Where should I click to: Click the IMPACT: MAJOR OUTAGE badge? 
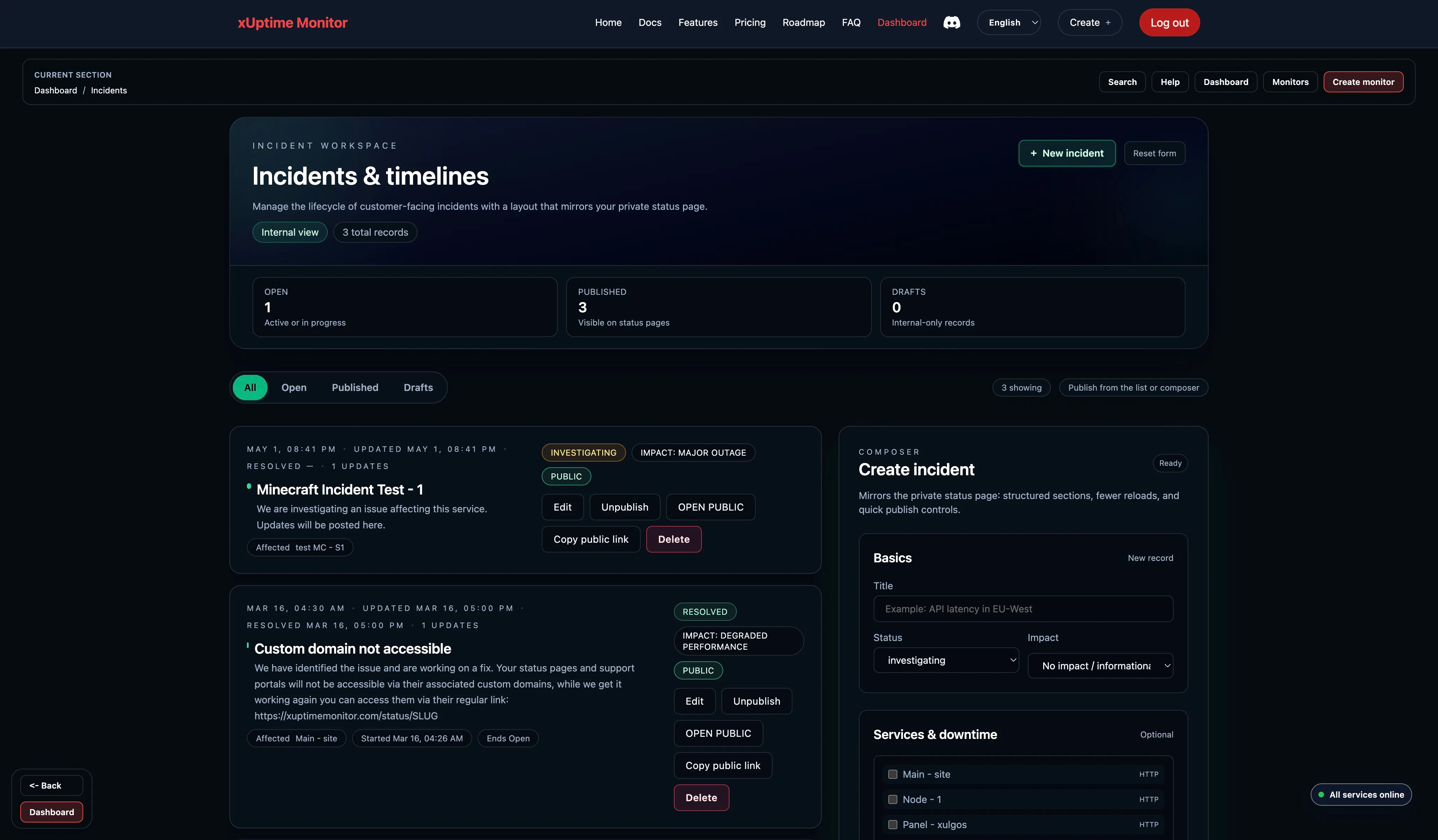[693, 453]
